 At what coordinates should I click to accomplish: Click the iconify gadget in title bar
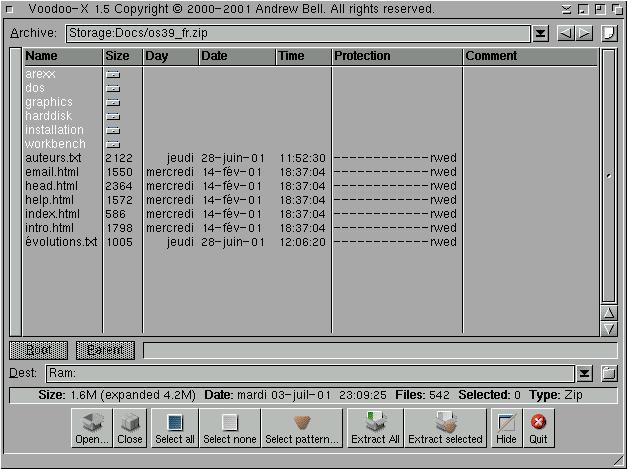pyautogui.click(x=583, y=10)
